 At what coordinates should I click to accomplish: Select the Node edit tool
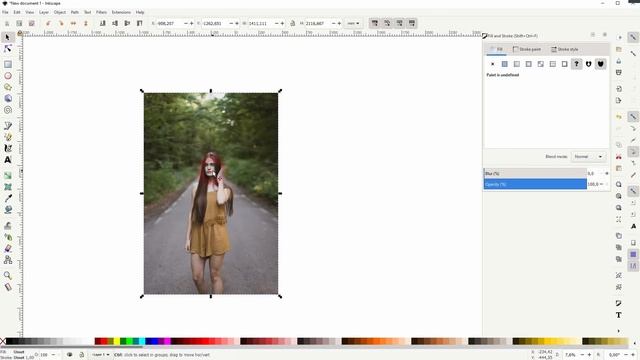click(x=7, y=49)
